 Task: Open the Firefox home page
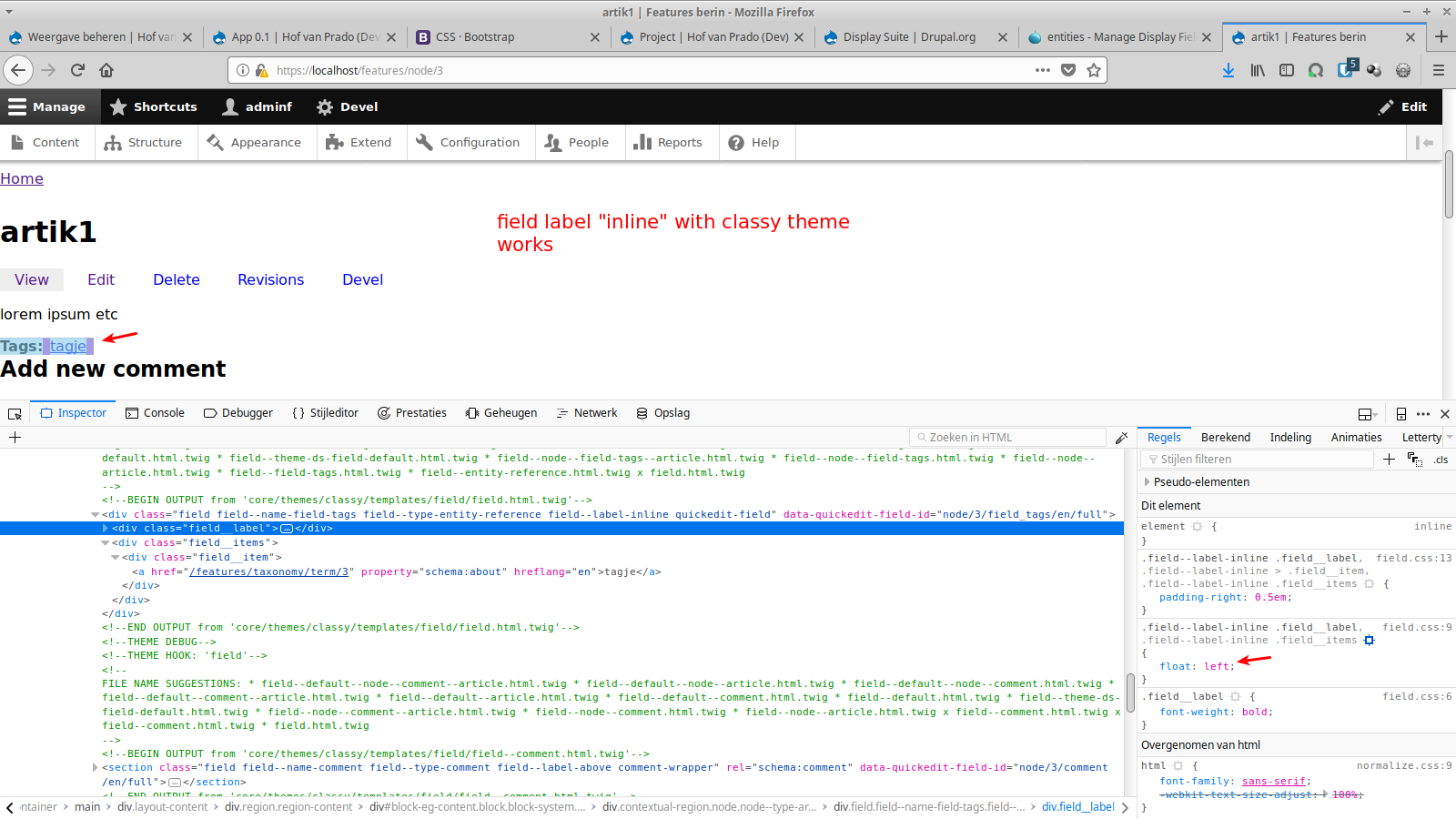[x=106, y=70]
